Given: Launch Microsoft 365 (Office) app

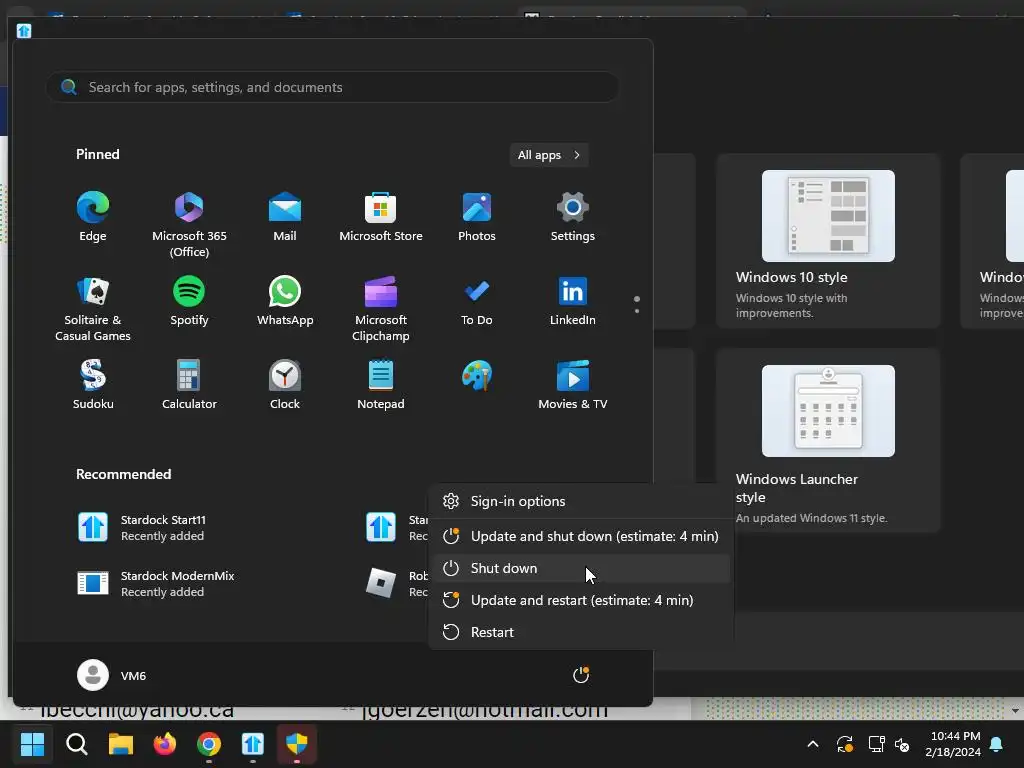Looking at the screenshot, I should [x=189, y=224].
